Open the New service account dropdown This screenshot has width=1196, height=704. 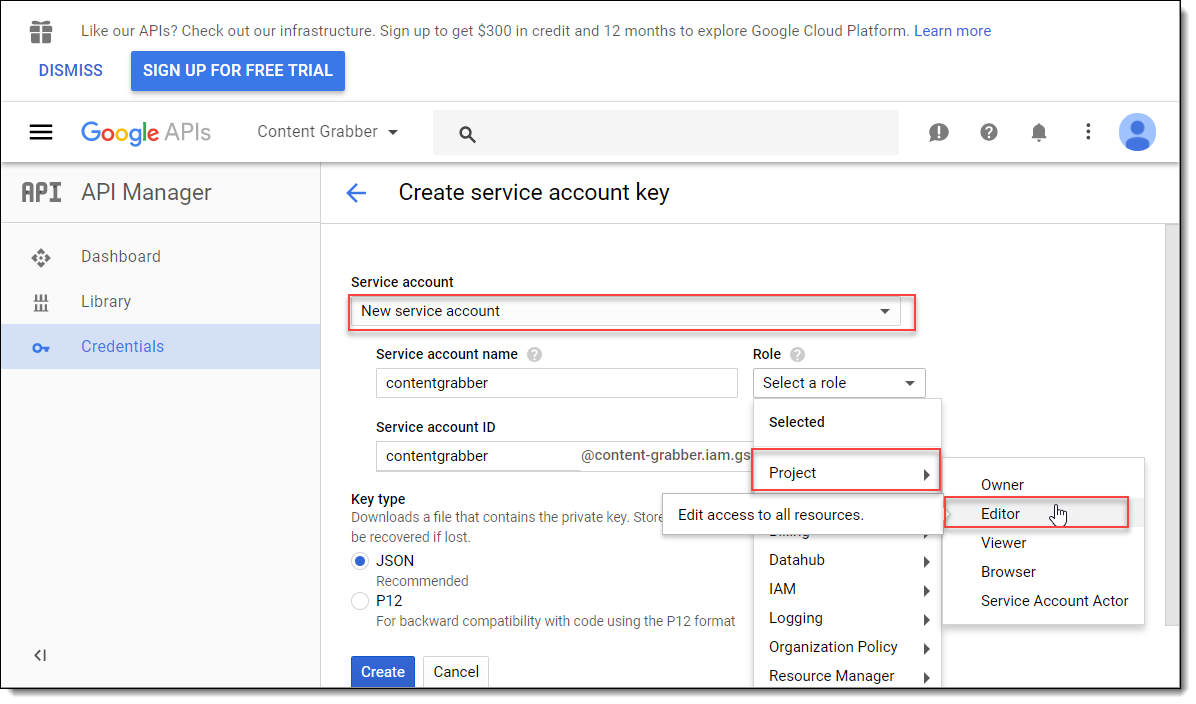(x=625, y=311)
